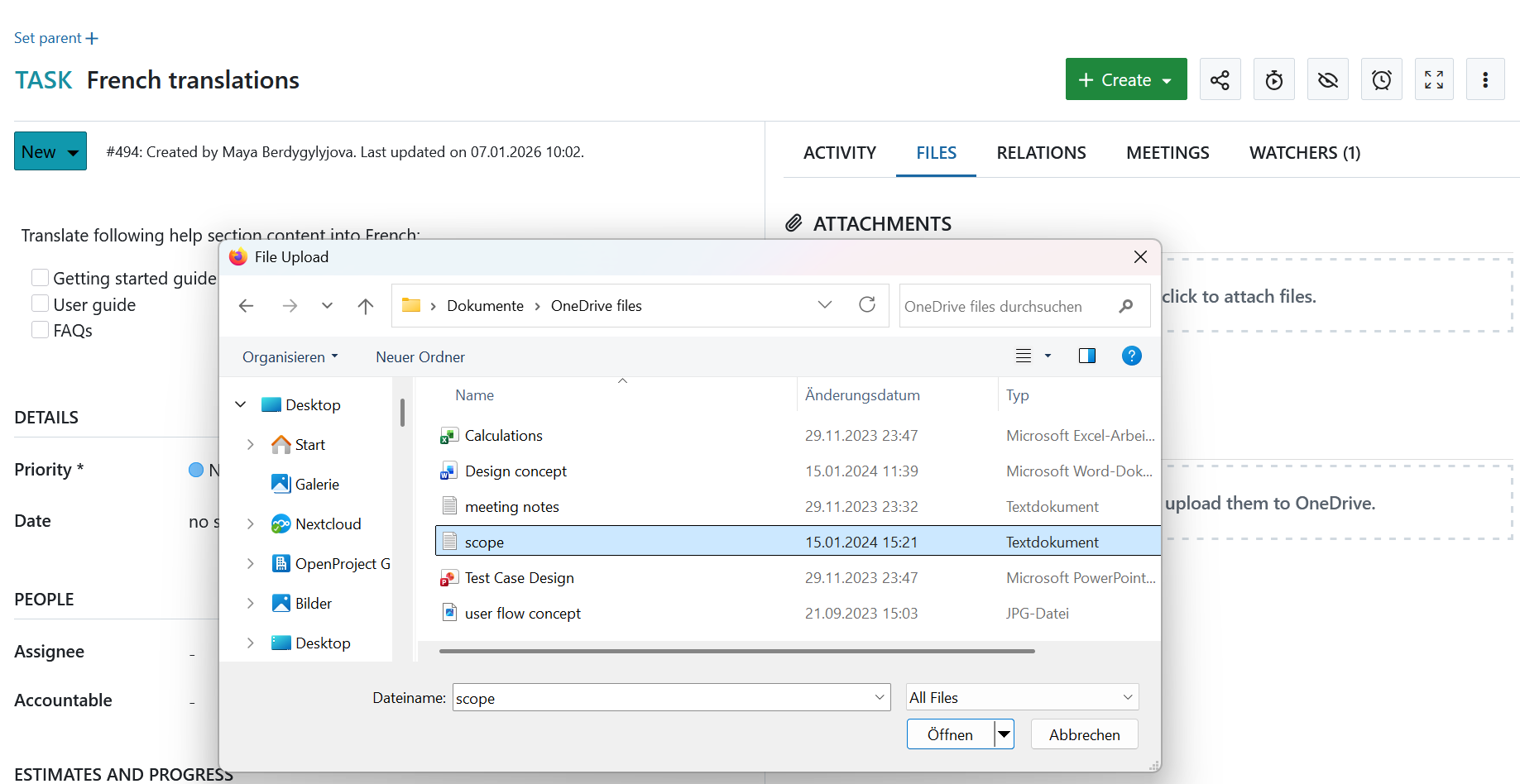Open Help with the blue question mark

click(1131, 356)
